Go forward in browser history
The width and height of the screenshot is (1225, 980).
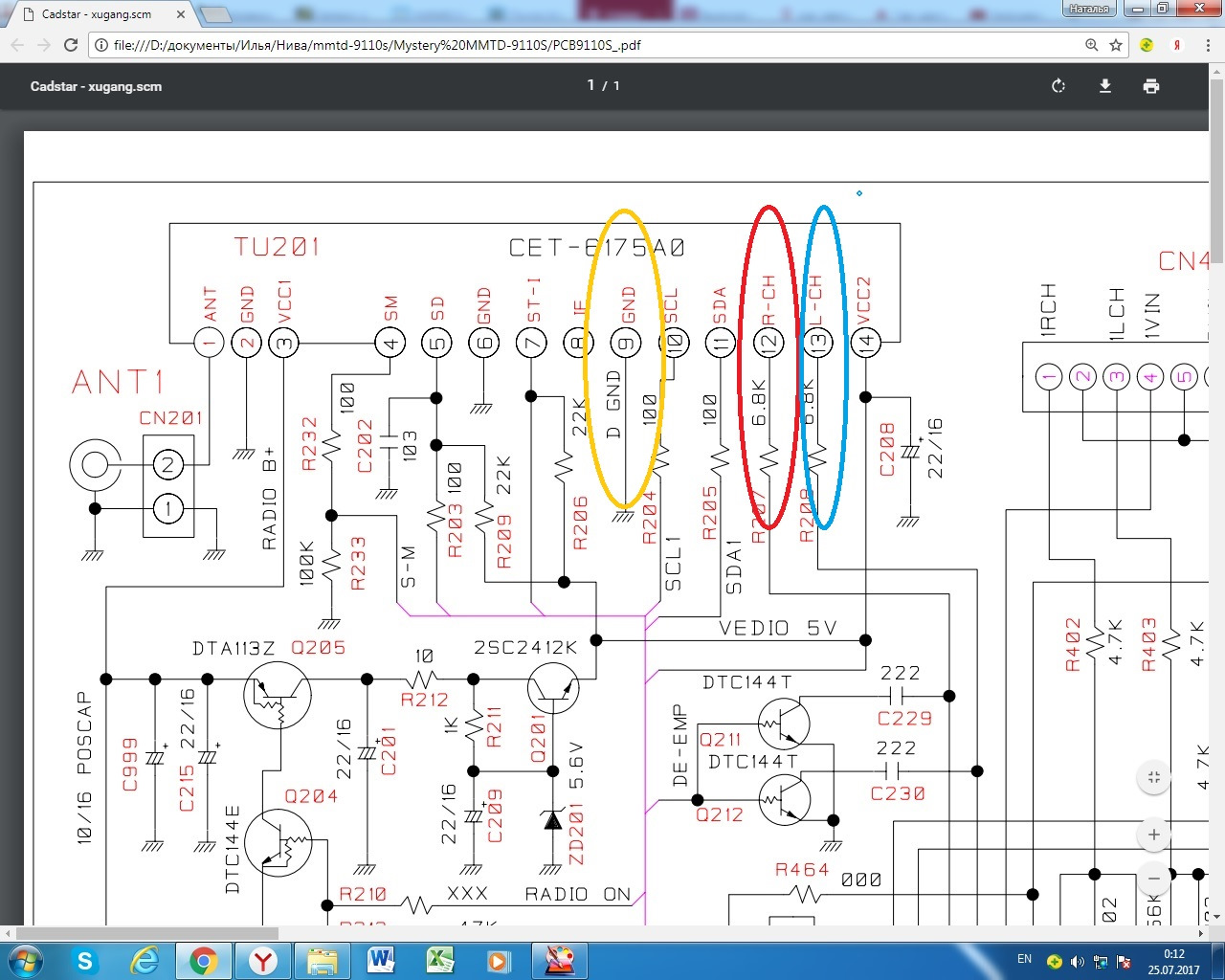tap(44, 45)
